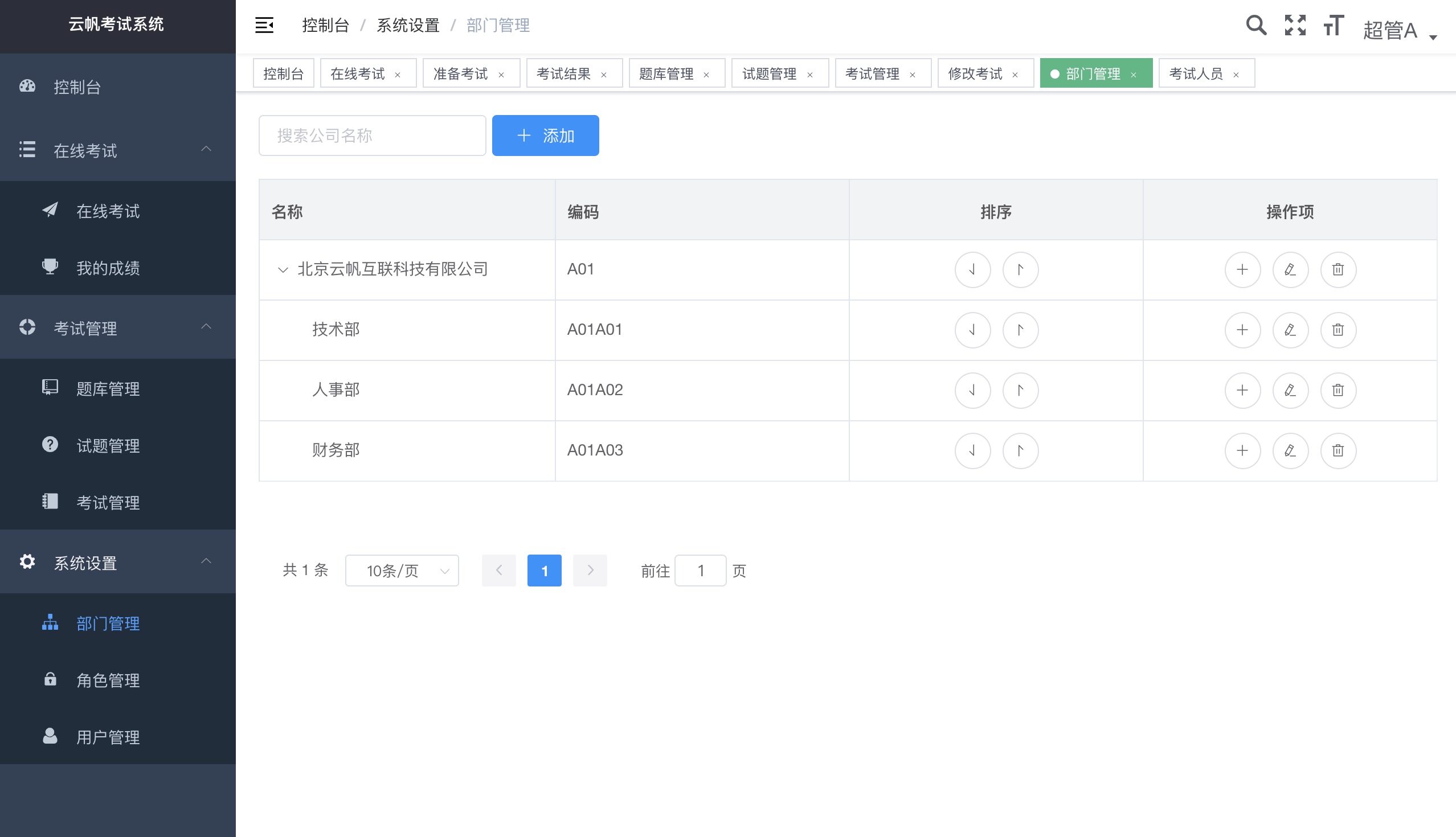The image size is (1456, 837).
Task: Collapse the sidebar with the hamburger icon
Action: (264, 25)
